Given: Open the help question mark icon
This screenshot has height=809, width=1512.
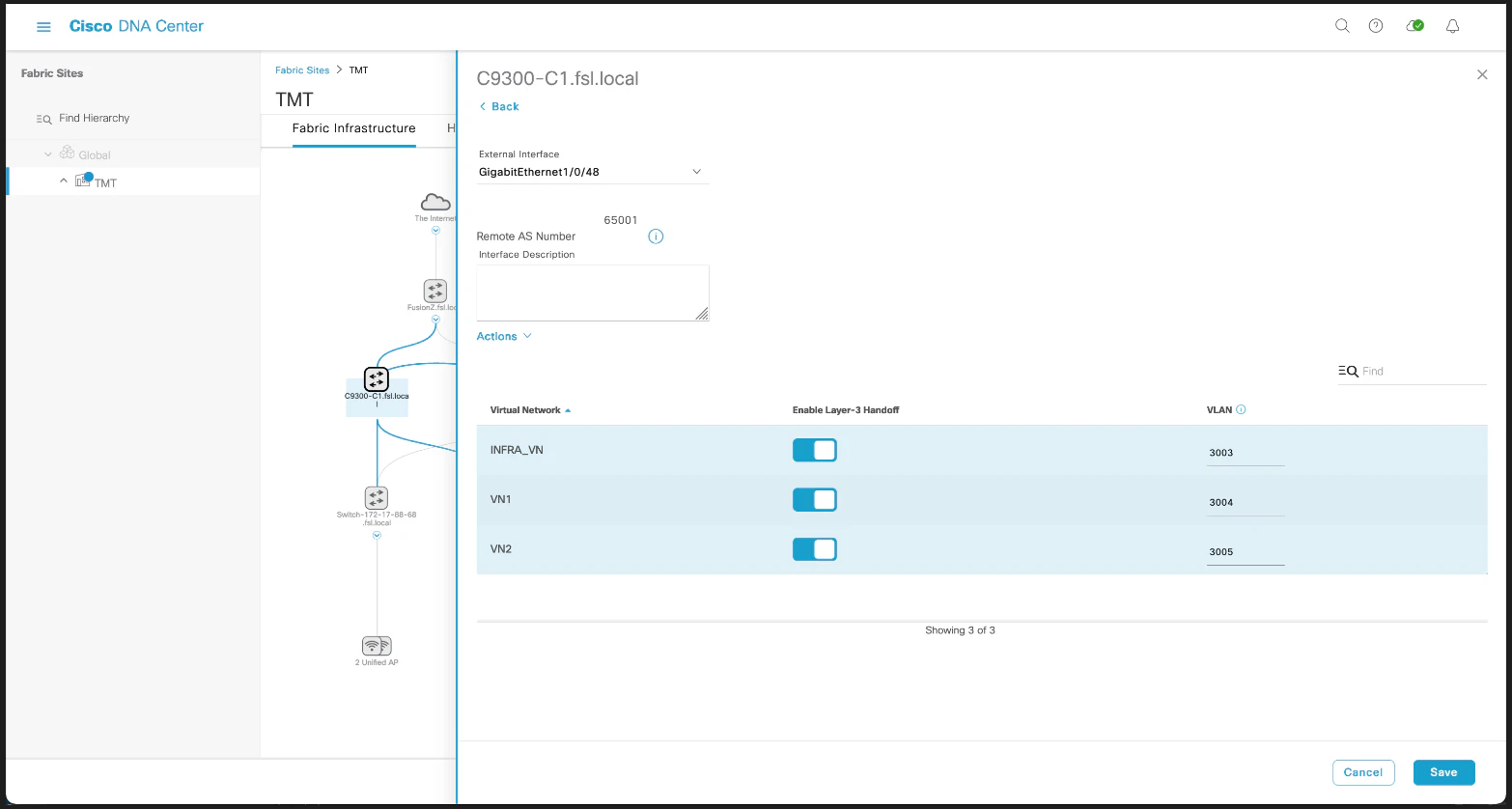Looking at the screenshot, I should click(1376, 26).
